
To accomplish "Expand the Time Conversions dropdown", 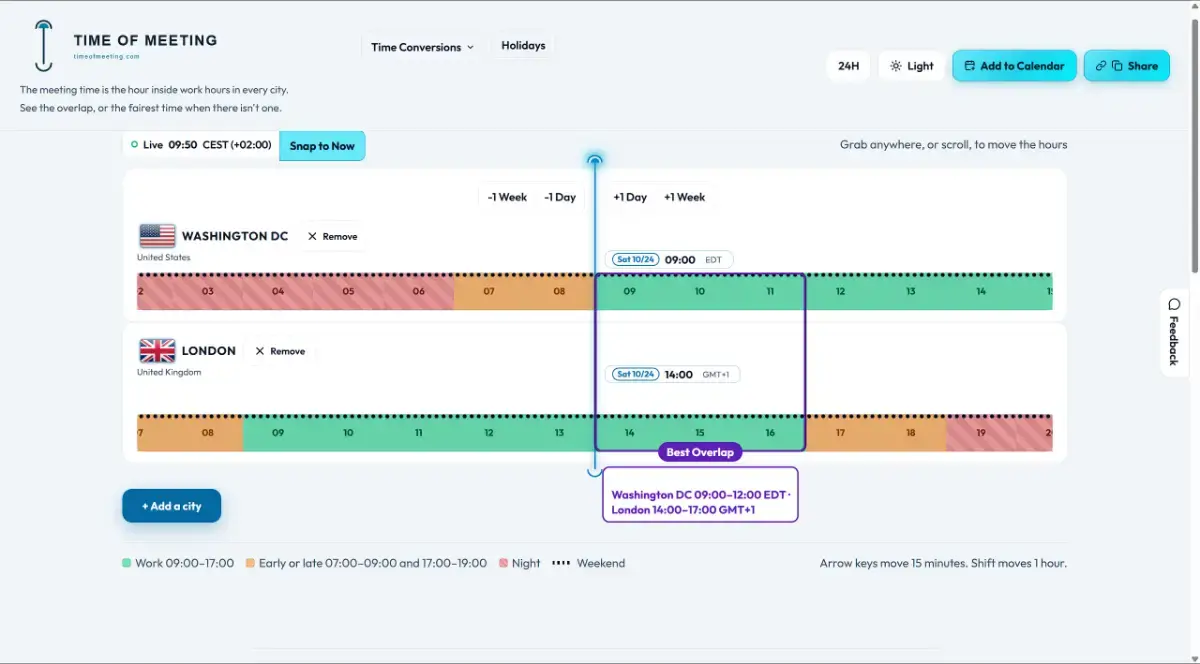I will click(x=422, y=47).
